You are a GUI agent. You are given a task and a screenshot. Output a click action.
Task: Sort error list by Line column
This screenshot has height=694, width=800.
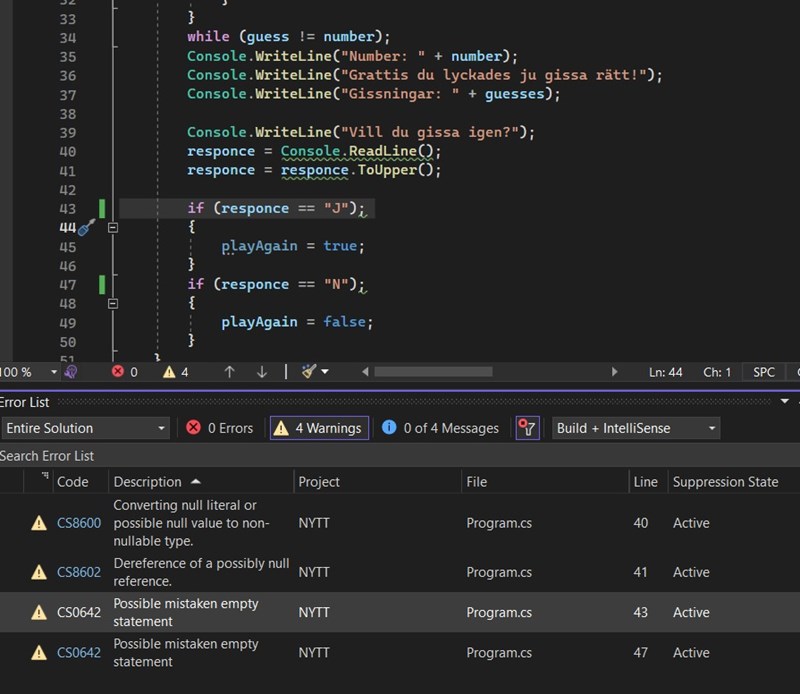(x=645, y=481)
